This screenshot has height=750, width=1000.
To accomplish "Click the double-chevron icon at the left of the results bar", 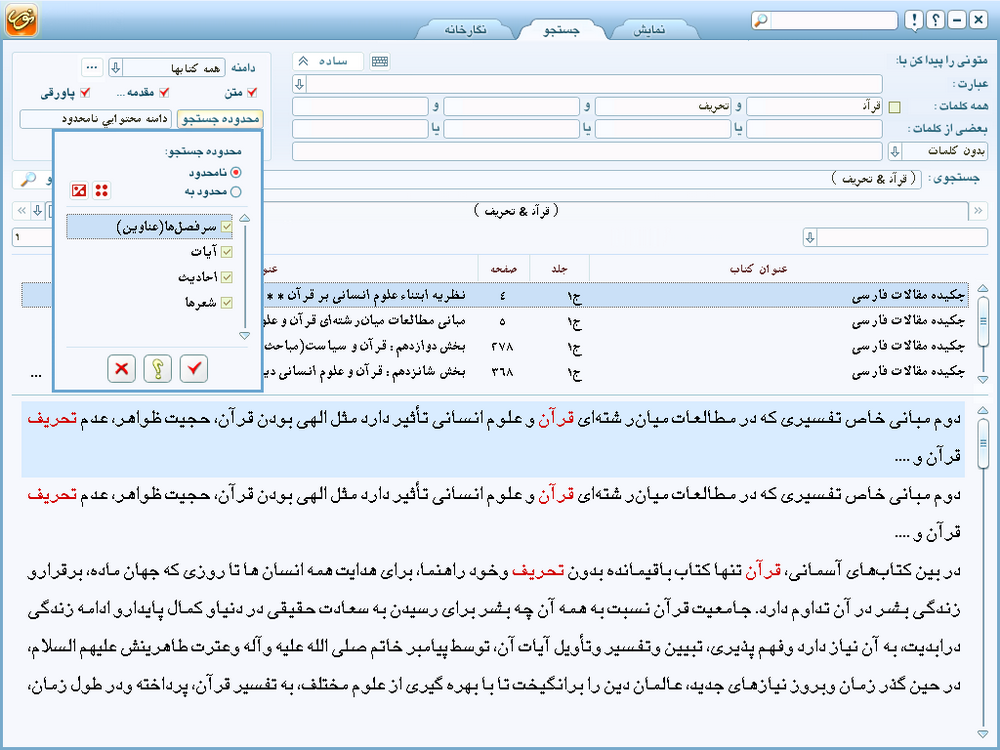I will click(22, 210).
